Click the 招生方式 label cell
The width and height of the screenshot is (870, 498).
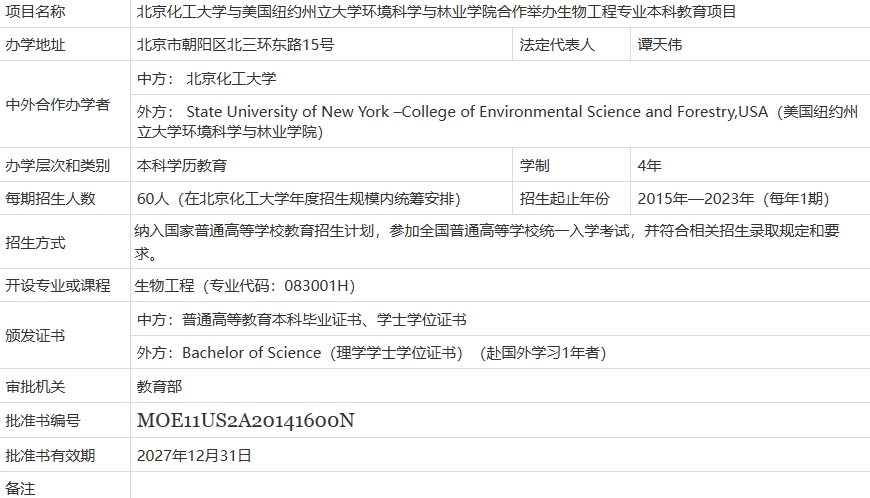tap(36, 242)
